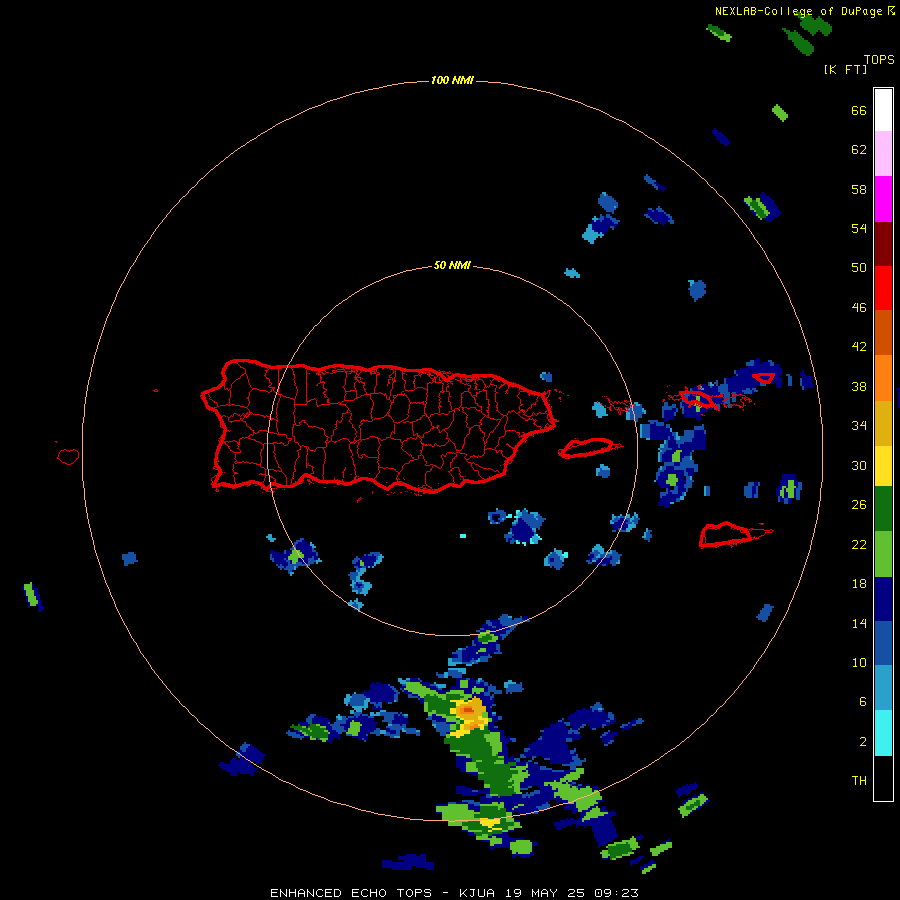Image resolution: width=900 pixels, height=900 pixels.
Task: Click the light green legend band
Action: point(883,554)
